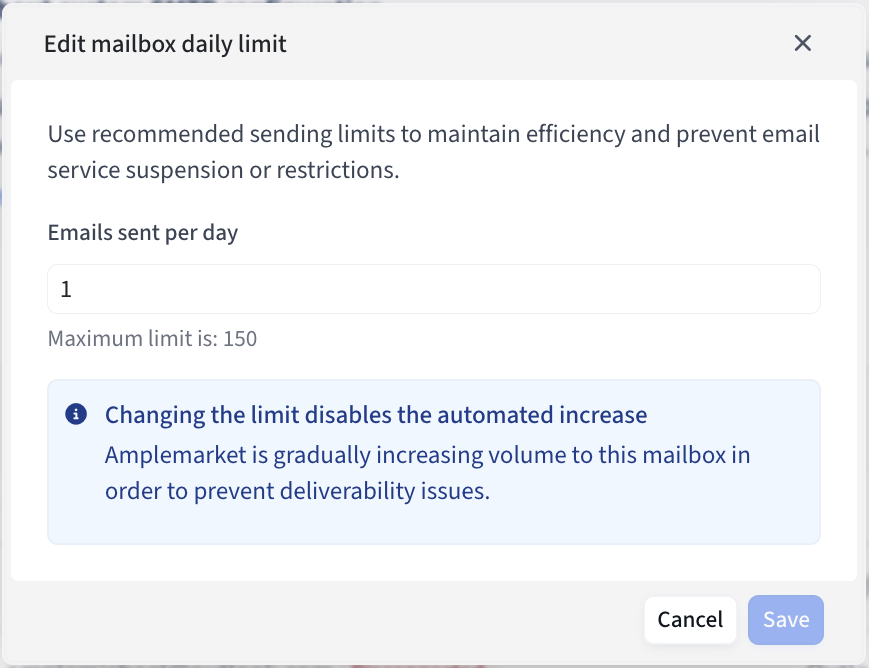Click the info icon in blue notice
The height and width of the screenshot is (668, 869).
[x=75, y=414]
